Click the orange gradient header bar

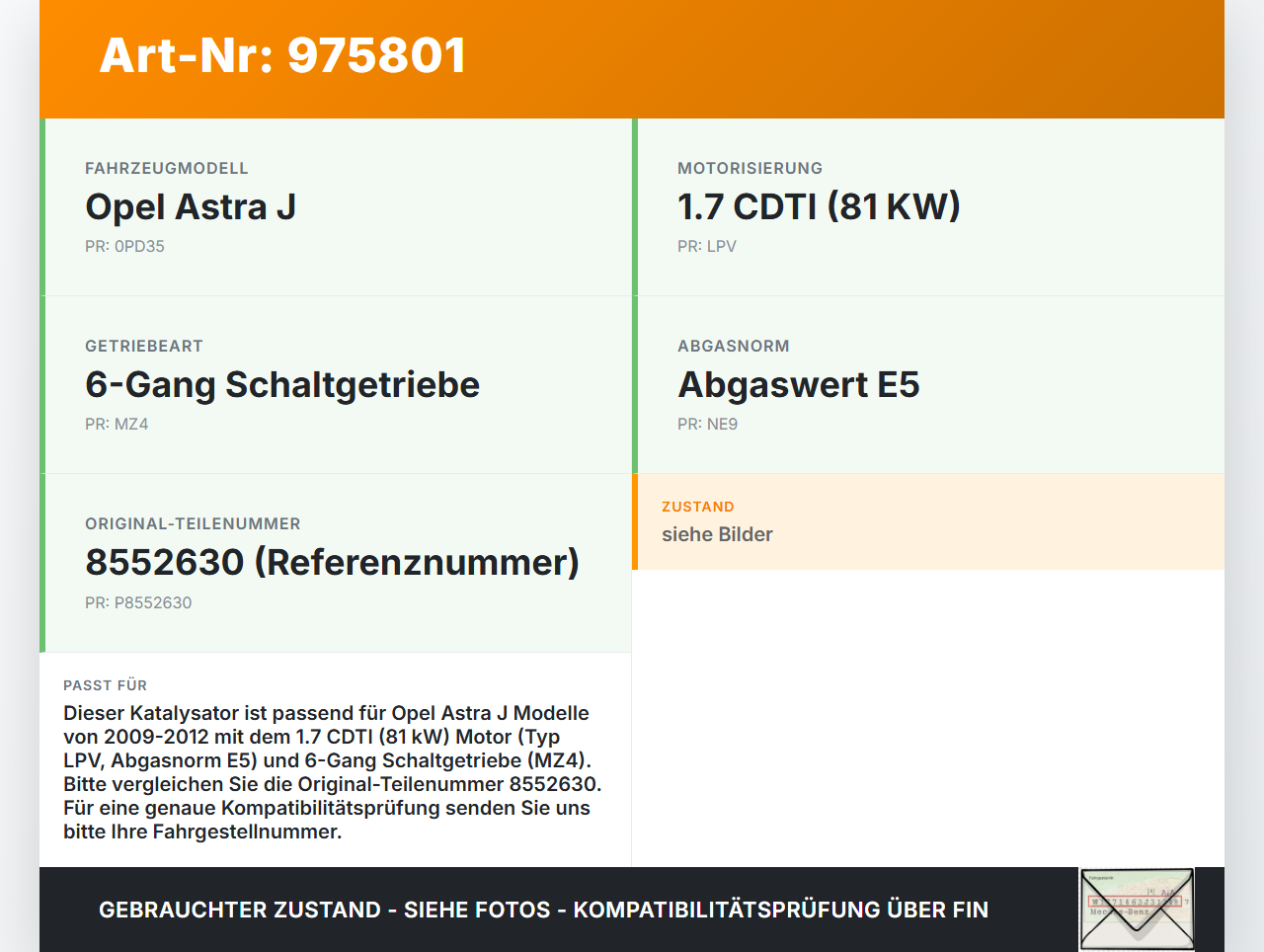coord(632,58)
